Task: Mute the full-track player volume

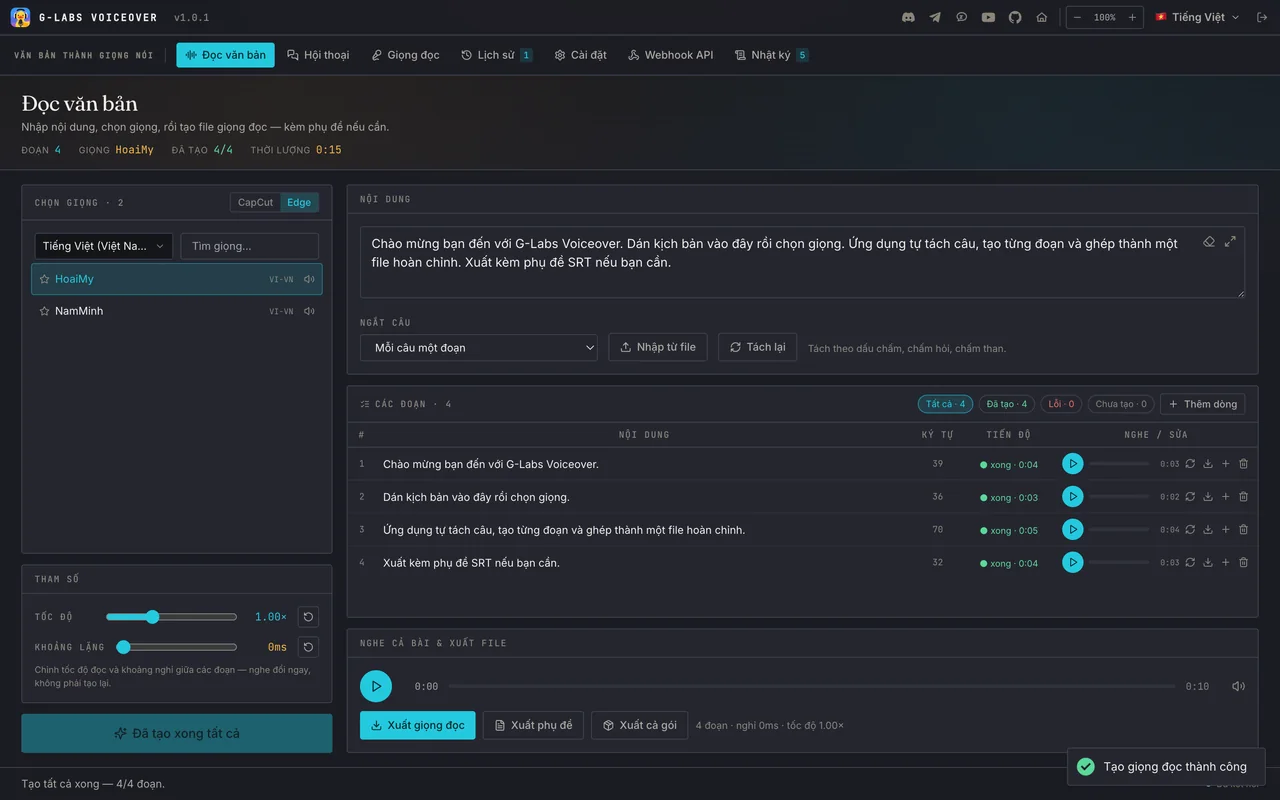Action: (x=1239, y=686)
